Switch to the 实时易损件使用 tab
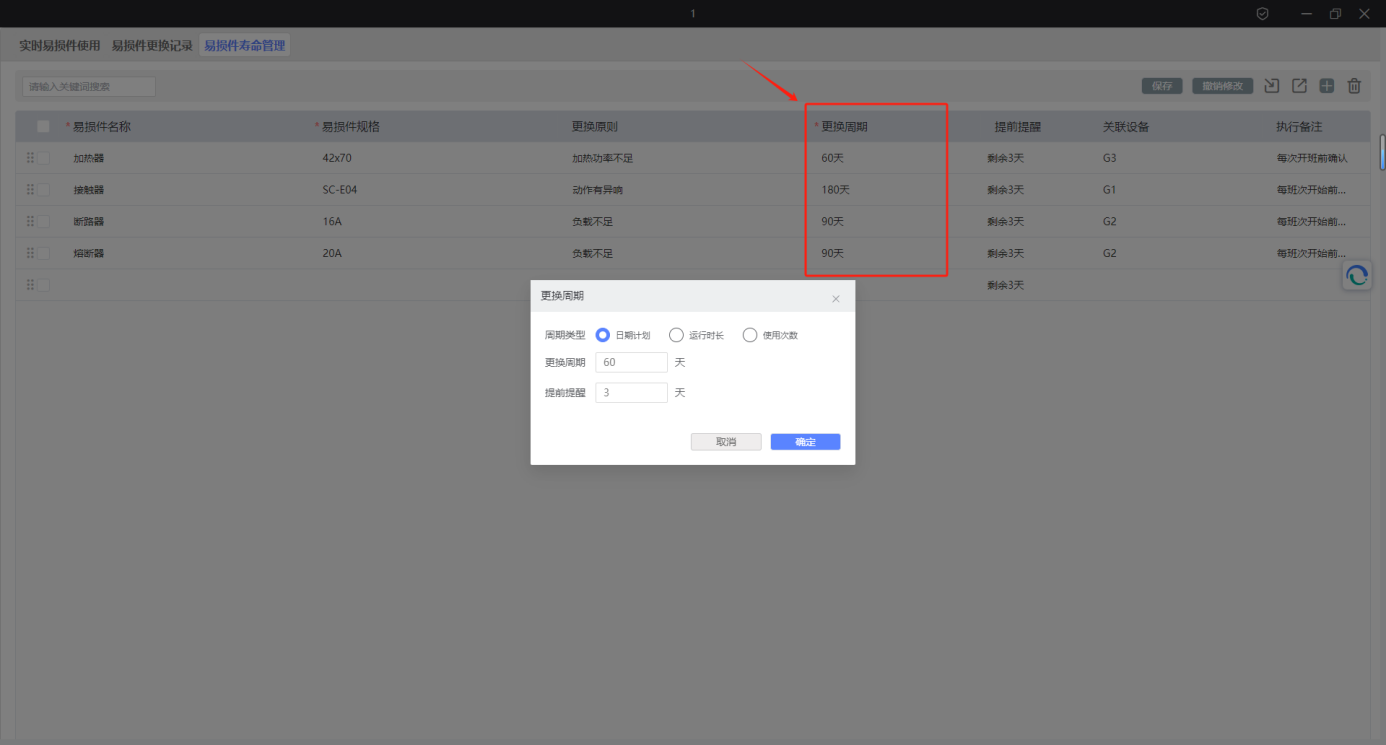This screenshot has height=745, width=1386. (60, 46)
